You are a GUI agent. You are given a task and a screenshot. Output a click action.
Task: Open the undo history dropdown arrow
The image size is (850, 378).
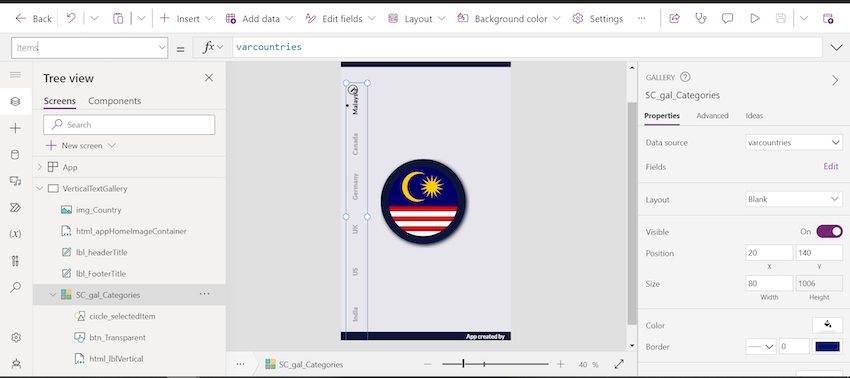click(x=94, y=18)
